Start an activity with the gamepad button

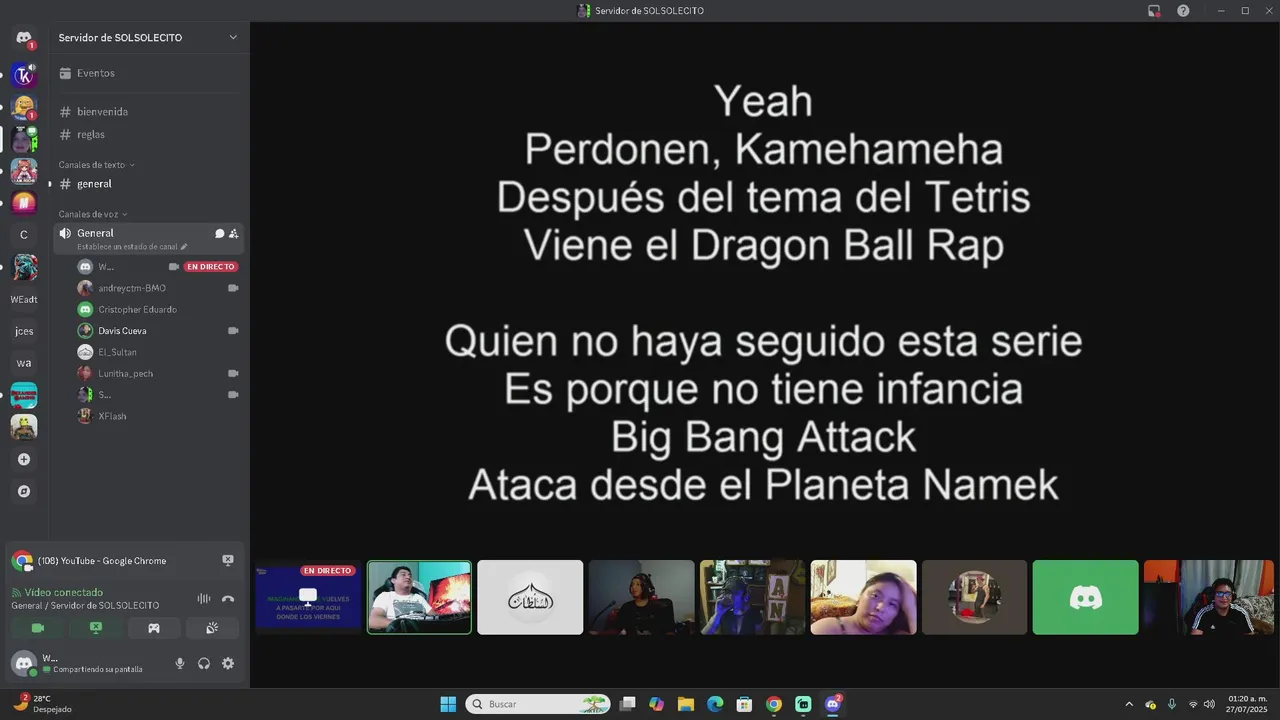(154, 628)
